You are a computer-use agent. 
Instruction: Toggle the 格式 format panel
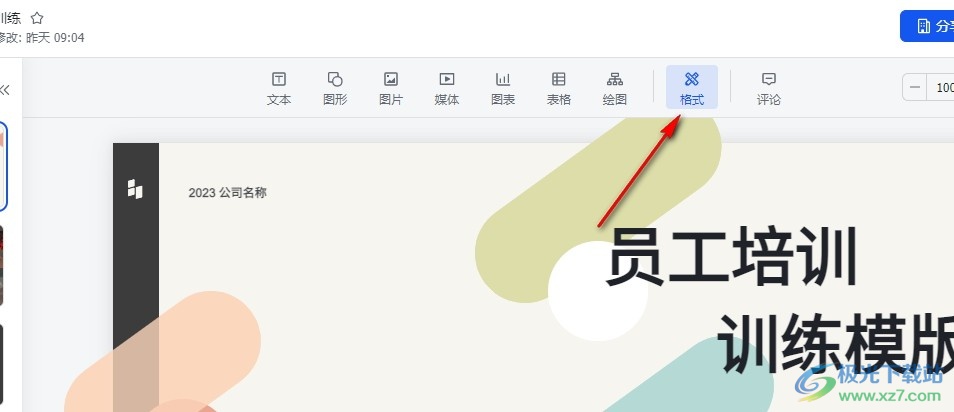tap(692, 88)
